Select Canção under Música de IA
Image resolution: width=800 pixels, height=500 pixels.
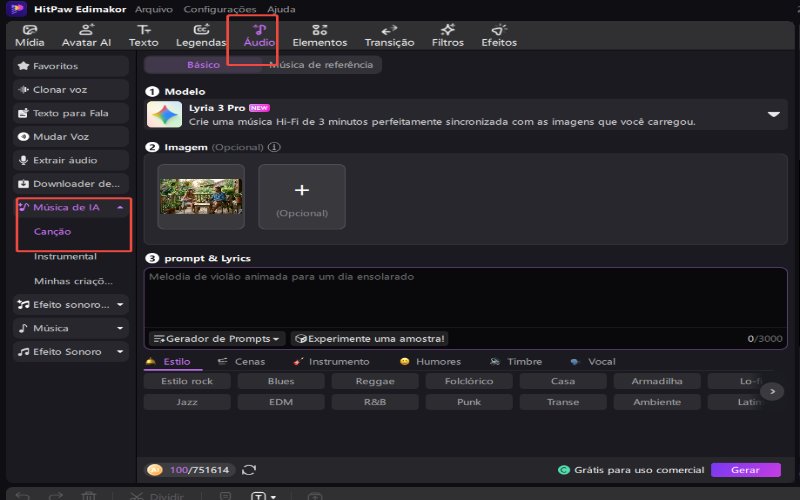53,231
